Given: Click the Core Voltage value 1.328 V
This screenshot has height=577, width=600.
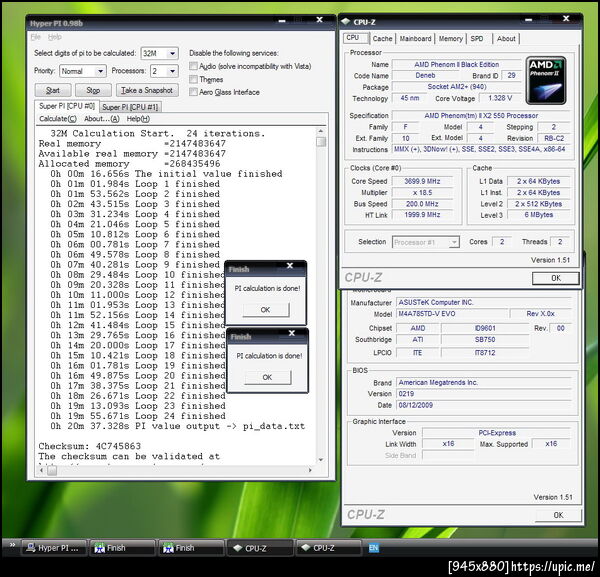Looking at the screenshot, I should click(500, 98).
